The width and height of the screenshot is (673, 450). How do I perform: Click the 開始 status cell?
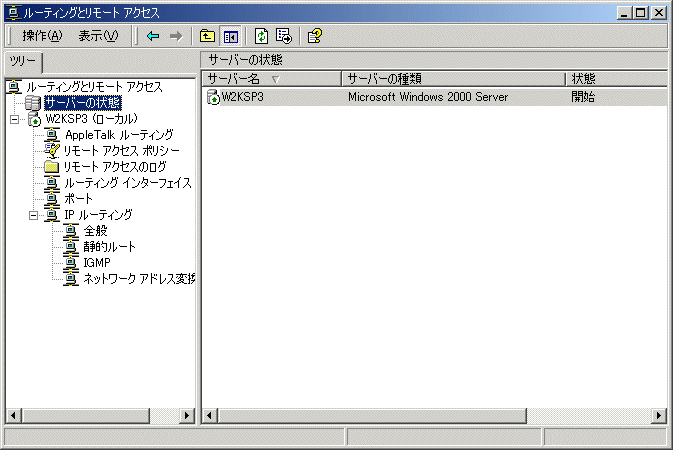582,97
